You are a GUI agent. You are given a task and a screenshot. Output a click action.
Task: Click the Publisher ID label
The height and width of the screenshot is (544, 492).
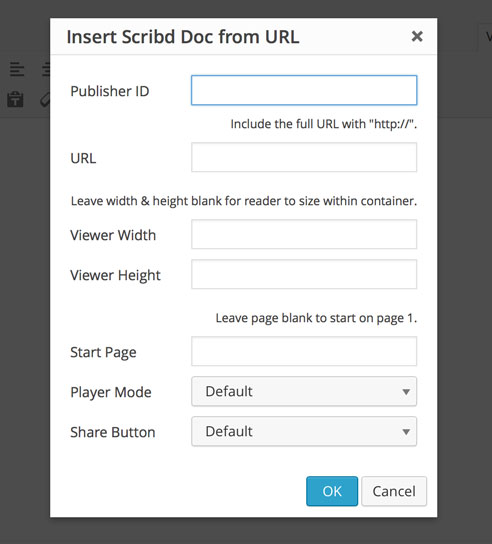click(110, 91)
